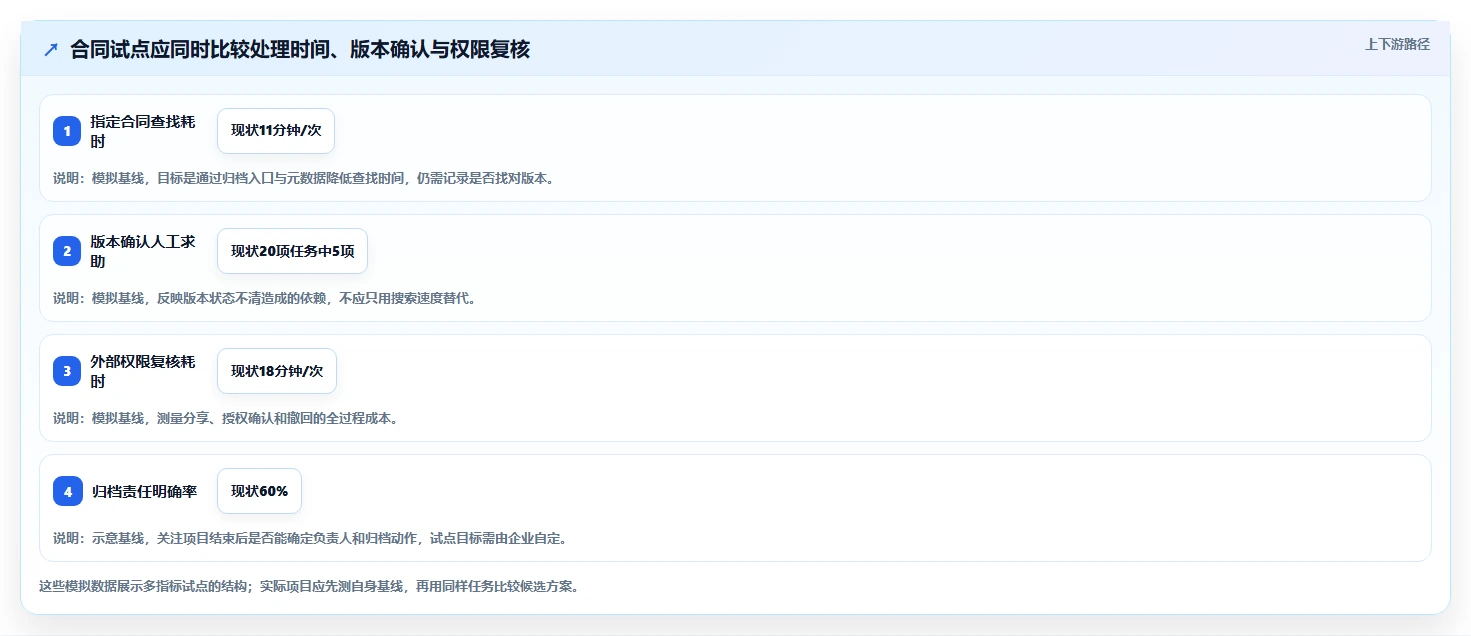Click the description about 分享、授权确认和撤回
1471x636 pixels.
(225, 418)
